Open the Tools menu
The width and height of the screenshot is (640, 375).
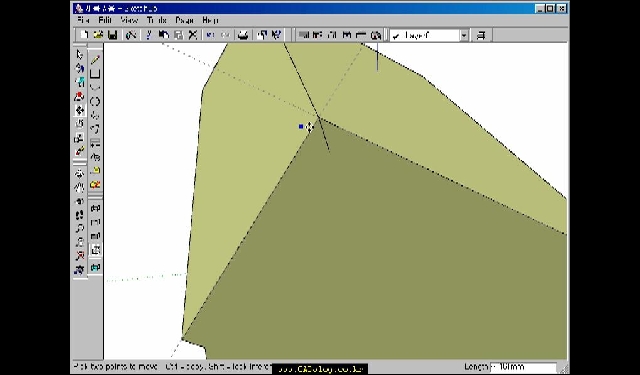[157, 20]
